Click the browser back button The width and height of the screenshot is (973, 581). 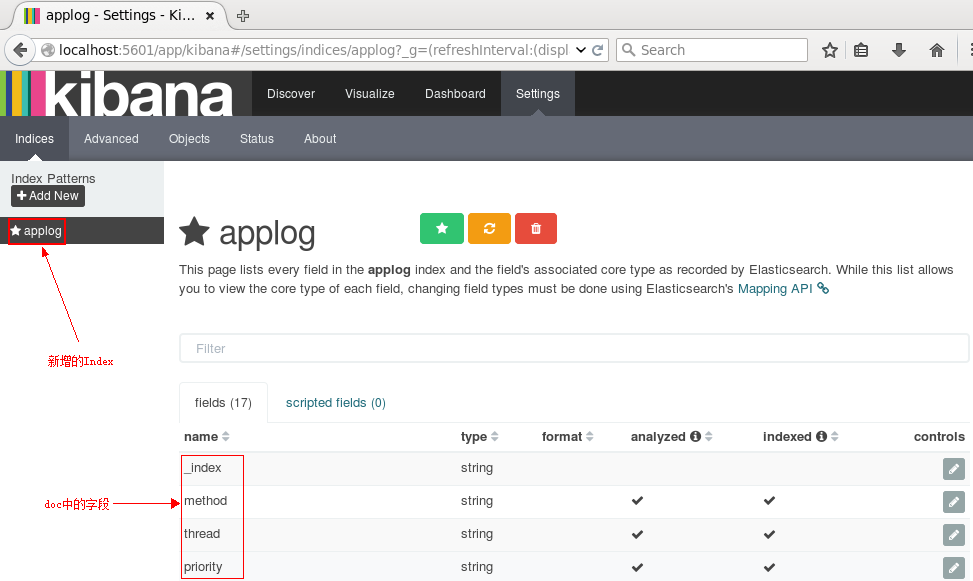tap(20, 49)
